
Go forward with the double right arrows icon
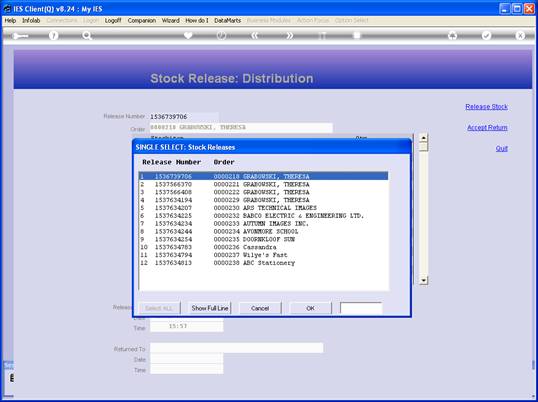point(289,35)
